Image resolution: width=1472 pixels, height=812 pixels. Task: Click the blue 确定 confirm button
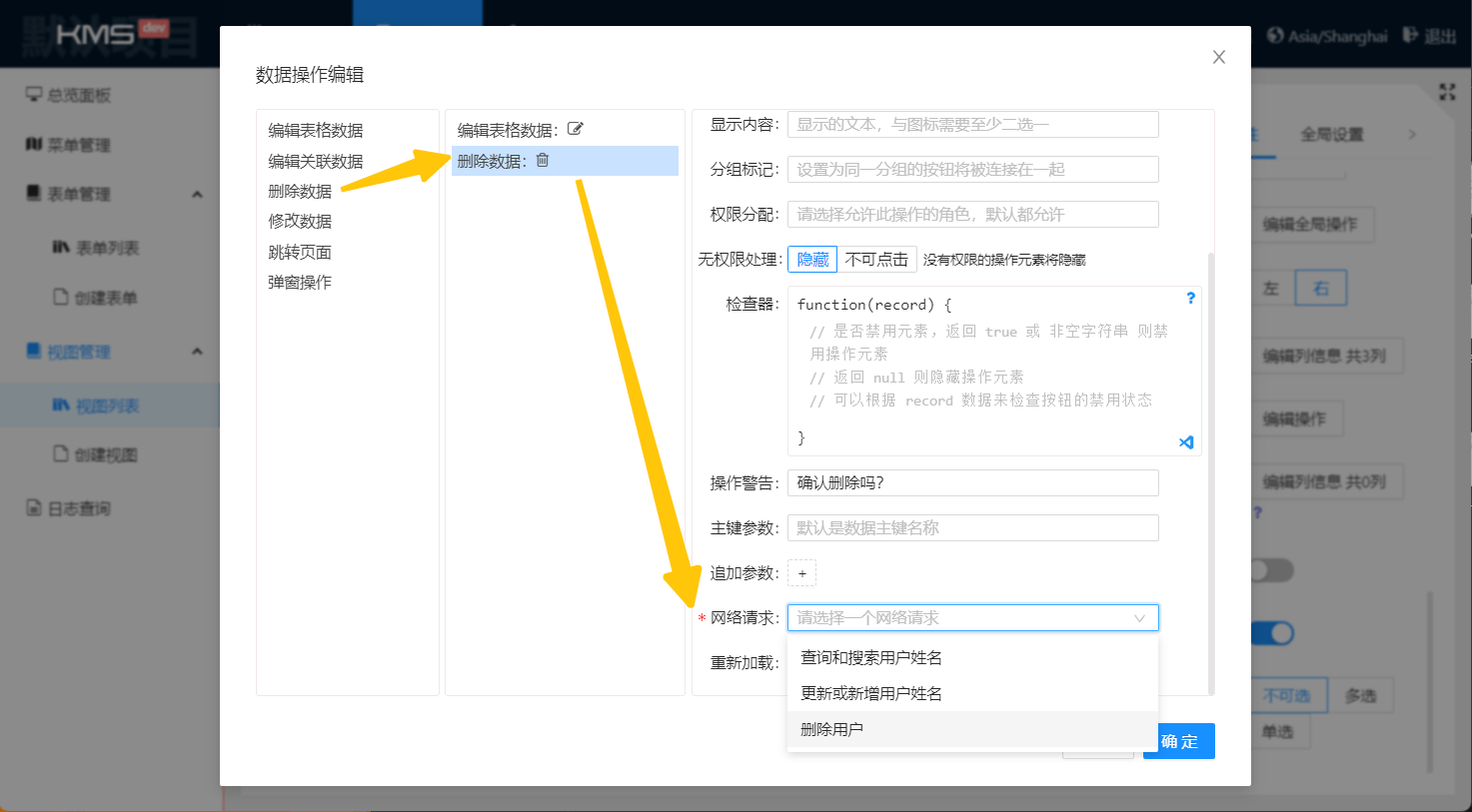tap(1179, 741)
